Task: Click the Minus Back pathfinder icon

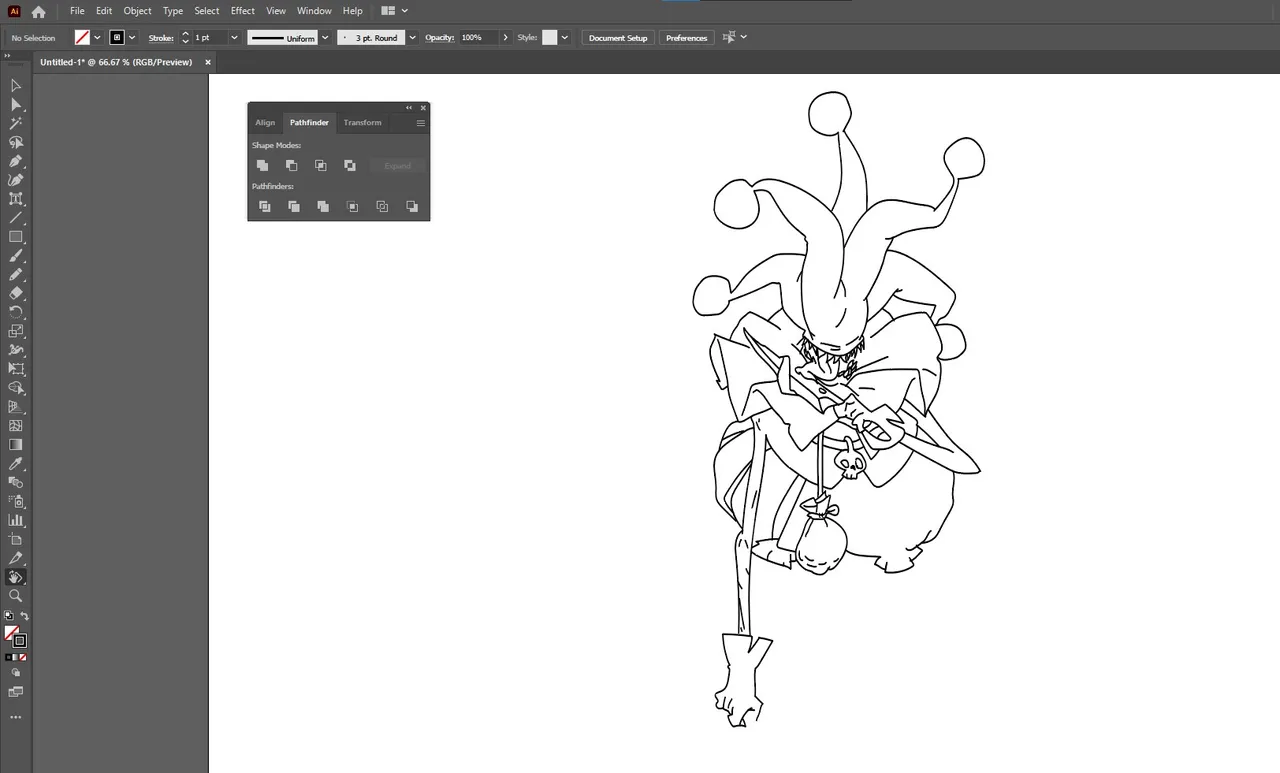Action: [411, 206]
